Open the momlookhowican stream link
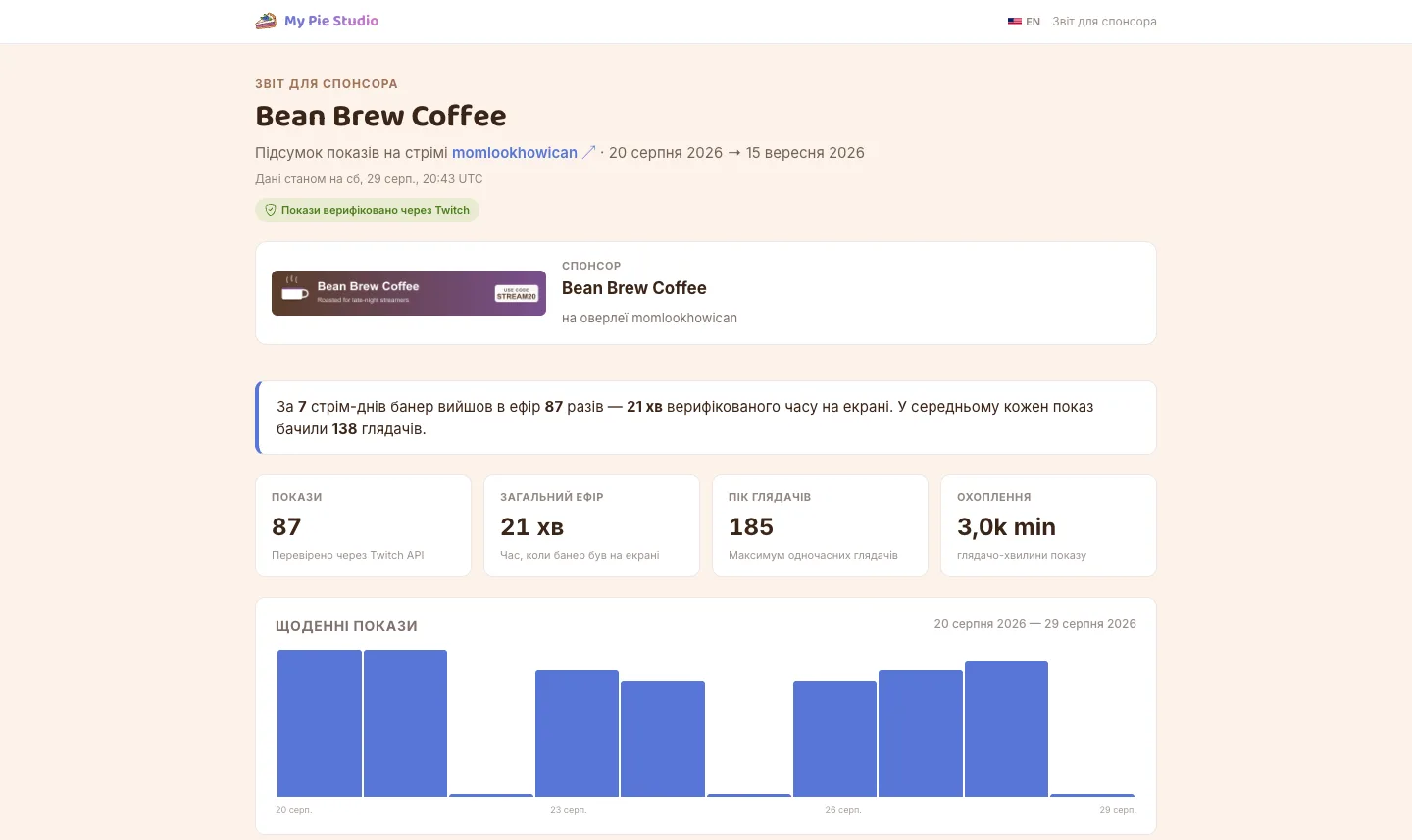Screen dimensions: 1412x840 pos(515,153)
